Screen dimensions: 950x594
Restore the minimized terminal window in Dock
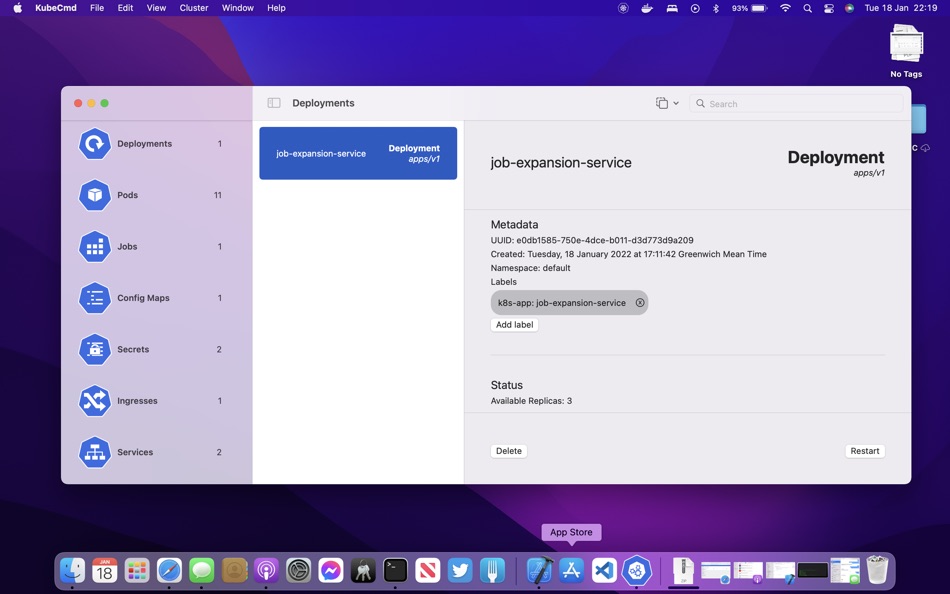[x=812, y=570]
